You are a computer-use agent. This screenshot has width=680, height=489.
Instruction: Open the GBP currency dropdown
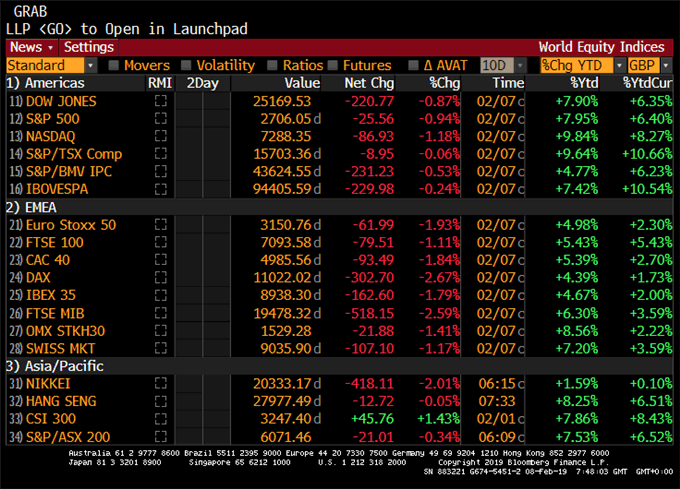[x=649, y=65]
